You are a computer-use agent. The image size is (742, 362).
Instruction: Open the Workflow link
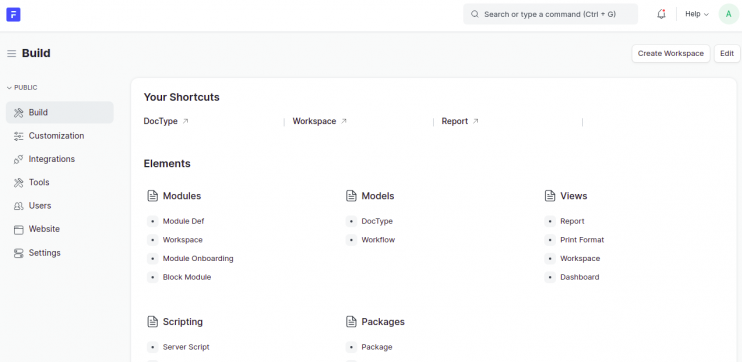tap(378, 240)
